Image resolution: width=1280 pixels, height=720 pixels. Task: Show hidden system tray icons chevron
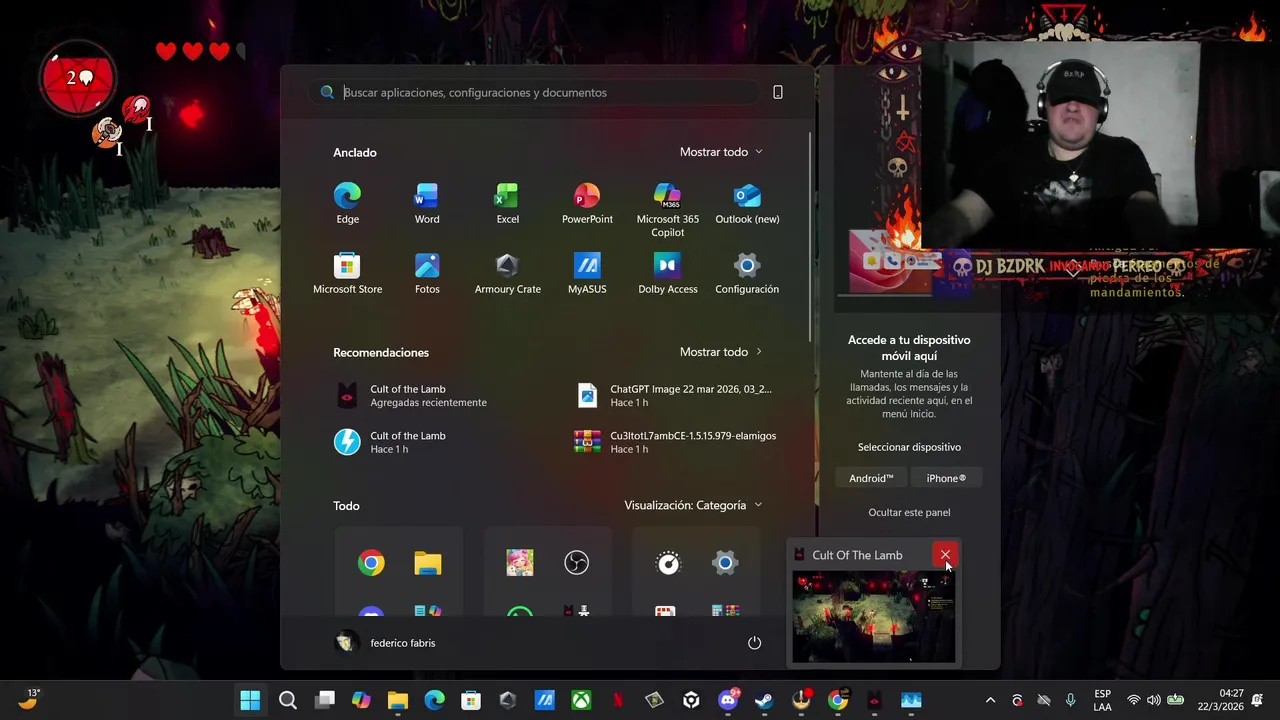coord(990,700)
